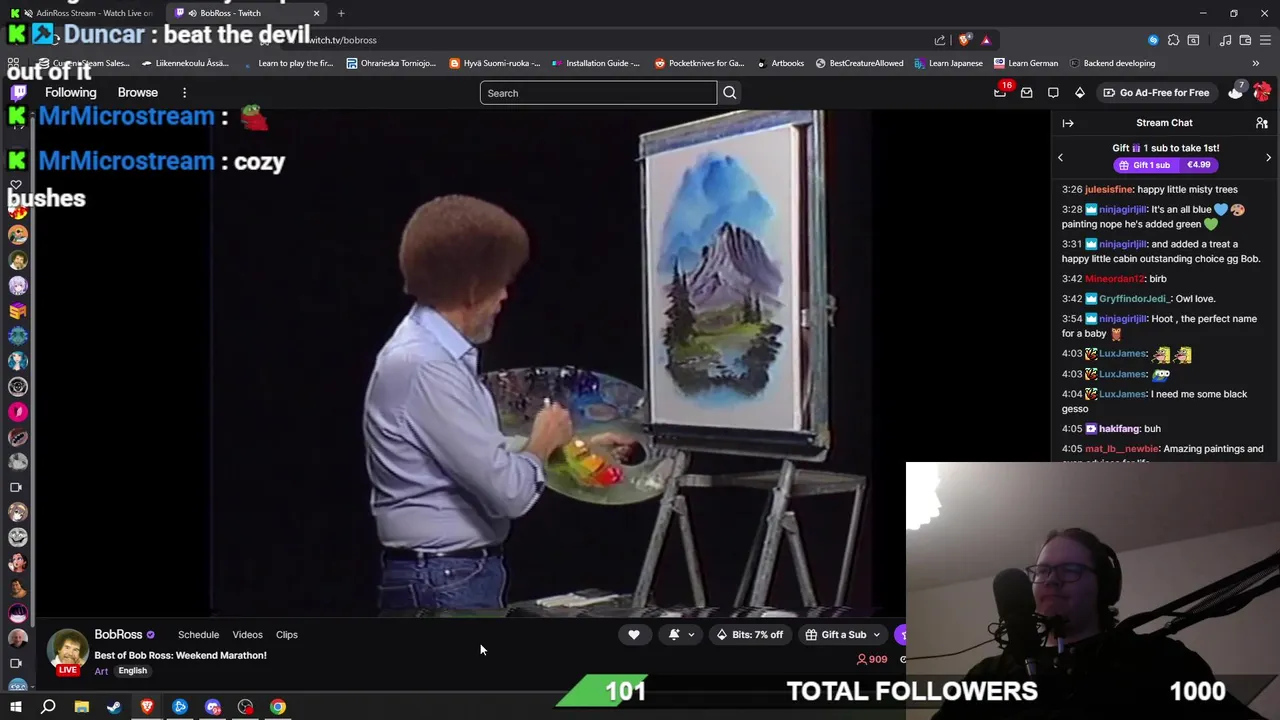Viewport: 1280px width, 720px height.
Task: Click into the Twitch search field
Action: [x=598, y=93]
